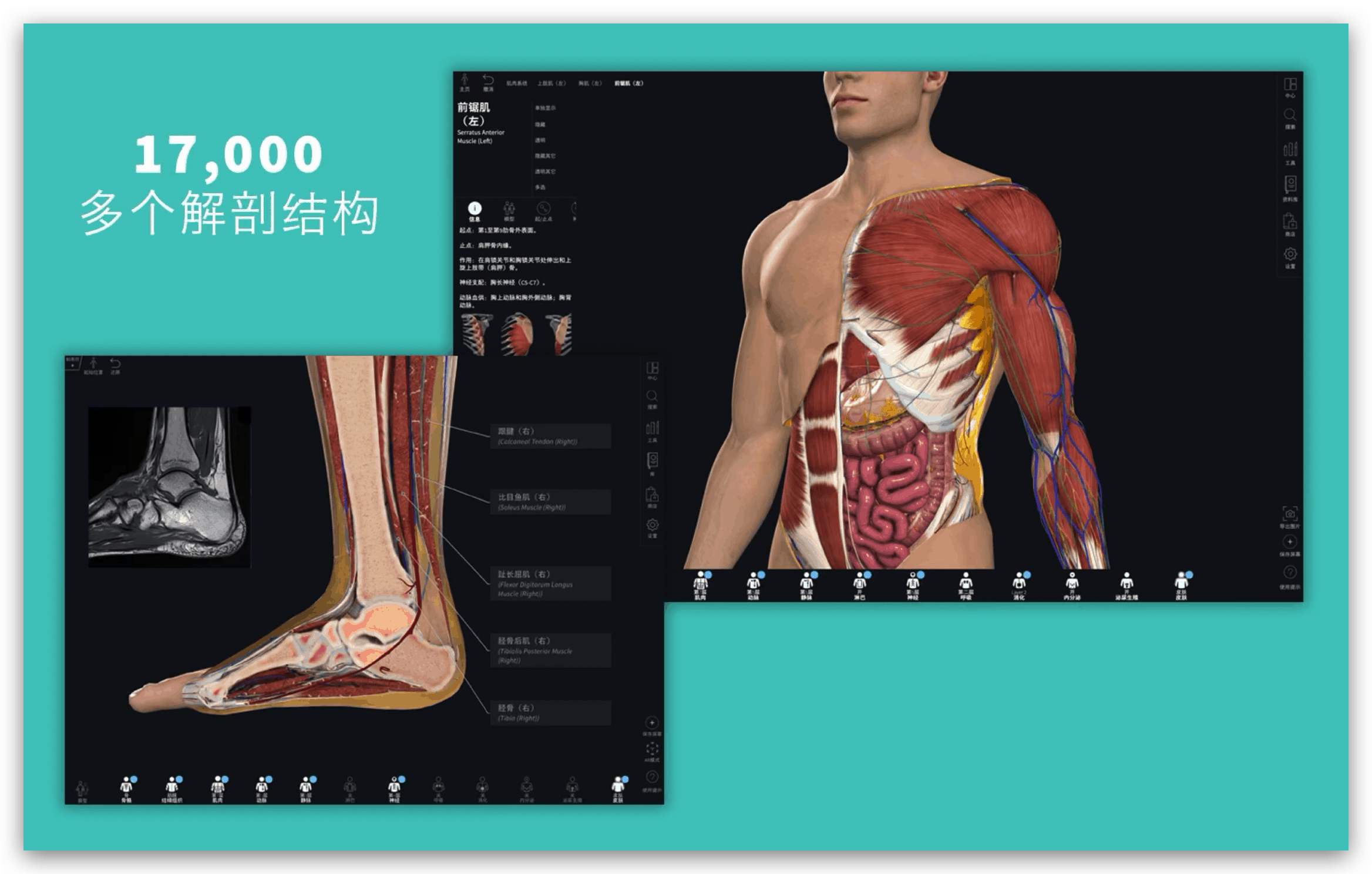The height and width of the screenshot is (874, 1372).
Task: Select 前锯肌（左） breadcrumb
Action: click(x=628, y=83)
